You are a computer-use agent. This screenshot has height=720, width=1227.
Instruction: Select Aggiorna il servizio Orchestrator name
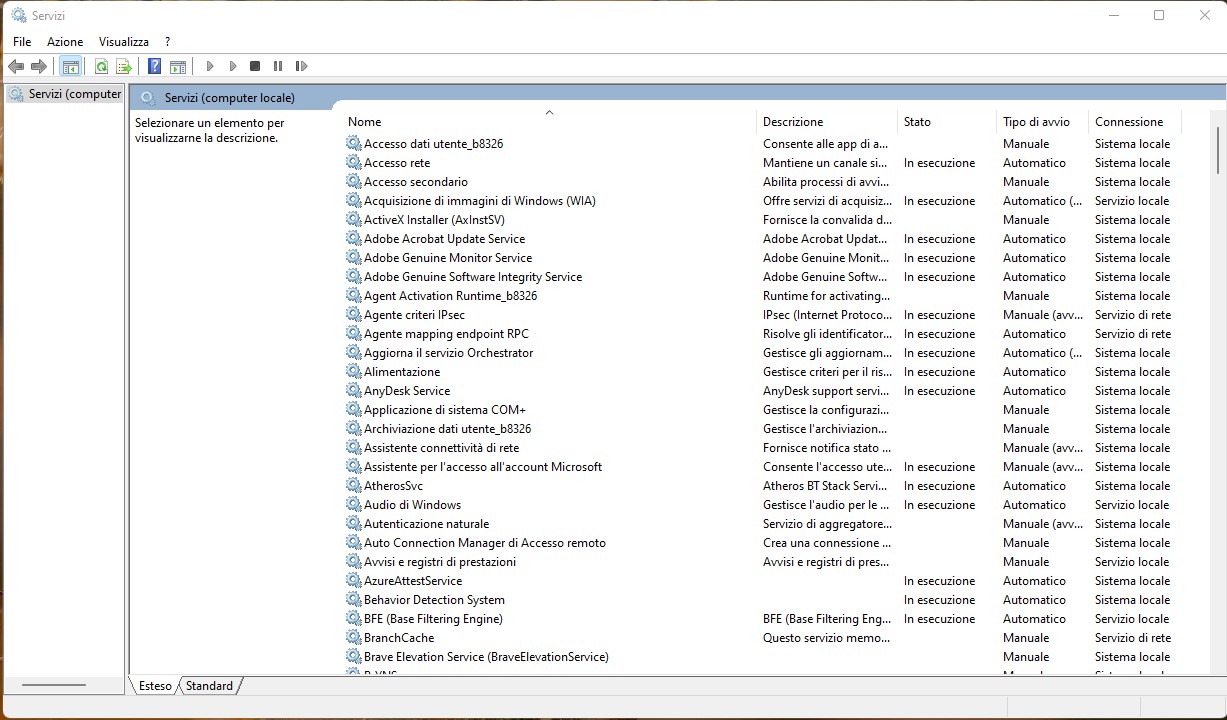448,353
